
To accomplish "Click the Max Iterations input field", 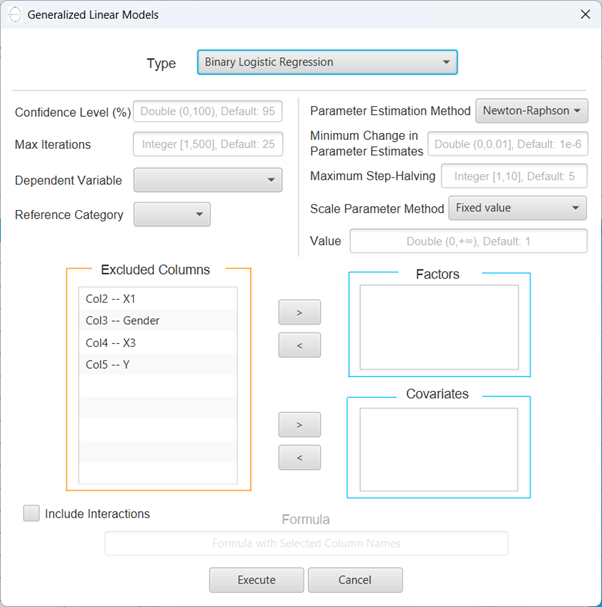I will [208, 144].
